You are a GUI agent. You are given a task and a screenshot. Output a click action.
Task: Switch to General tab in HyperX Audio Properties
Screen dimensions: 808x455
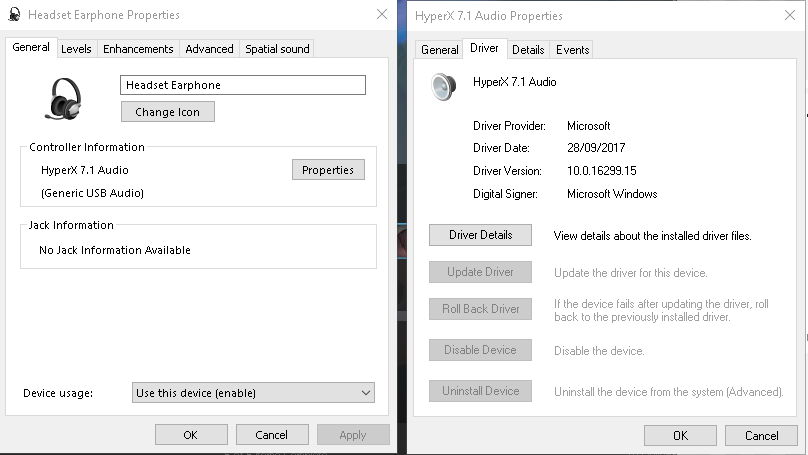coord(440,50)
